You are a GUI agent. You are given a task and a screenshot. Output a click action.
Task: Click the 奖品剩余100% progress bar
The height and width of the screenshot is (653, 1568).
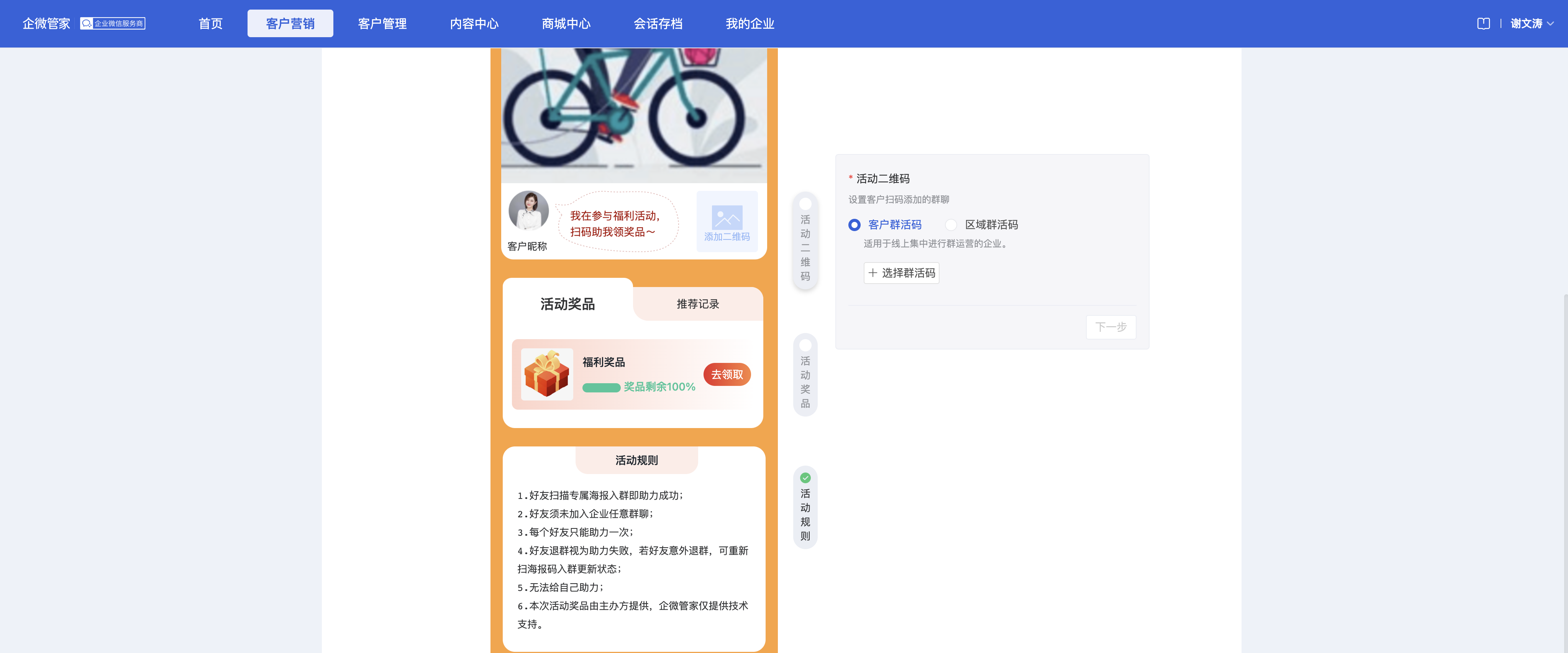[601, 388]
